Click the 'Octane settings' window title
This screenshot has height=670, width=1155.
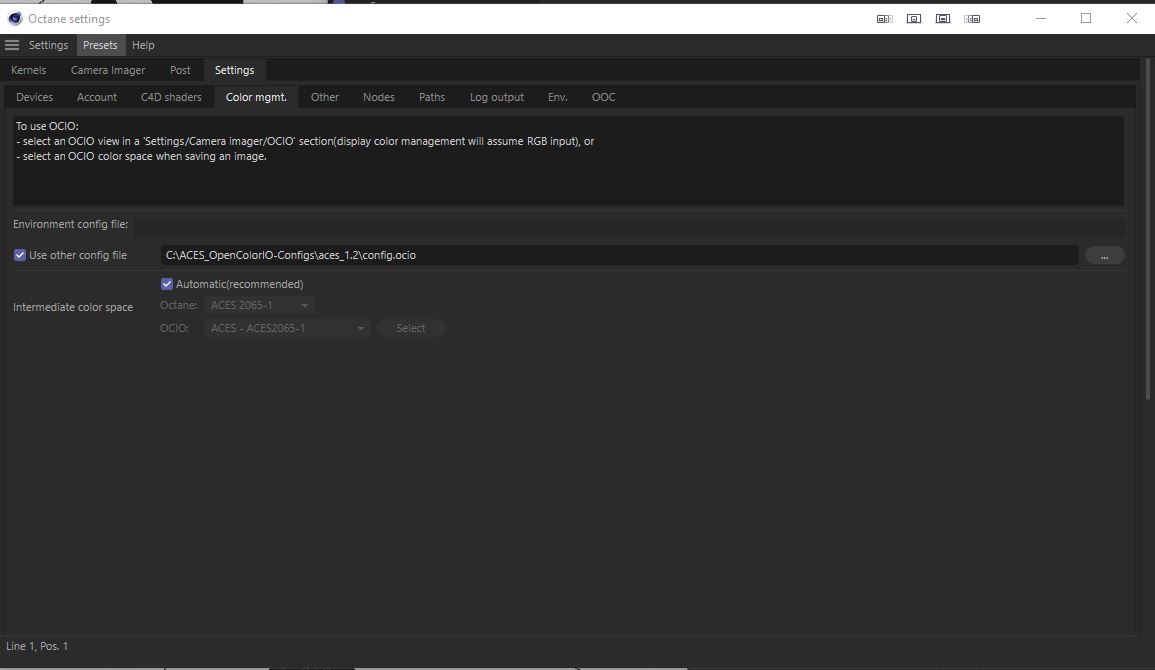69,18
